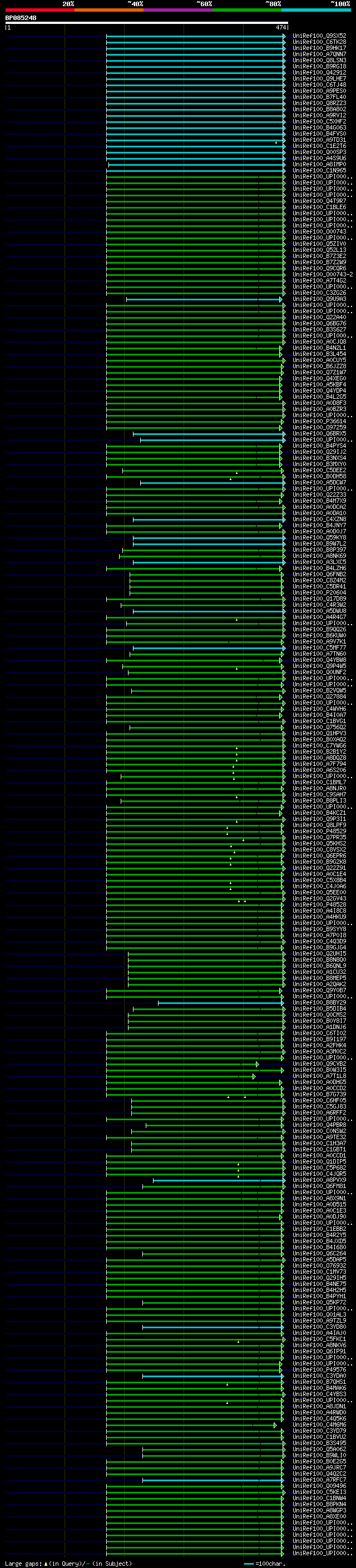Select hit label UniRef100_P48529
This screenshot has height=1568, width=356.
(x=319, y=832)
